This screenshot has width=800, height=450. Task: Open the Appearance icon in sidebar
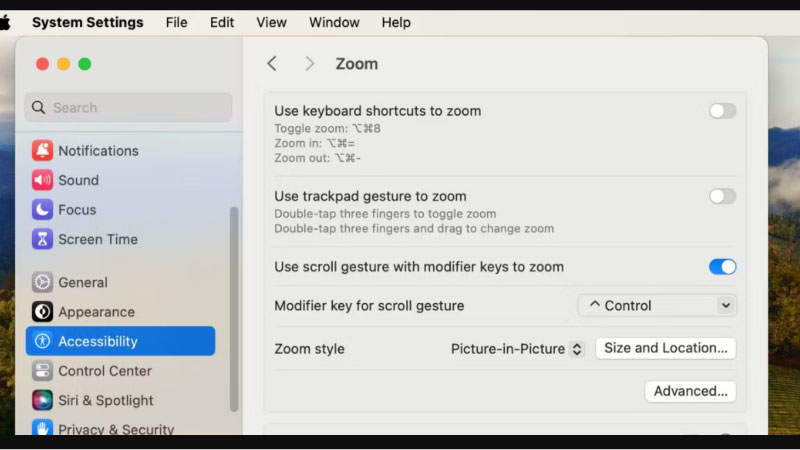coord(42,312)
